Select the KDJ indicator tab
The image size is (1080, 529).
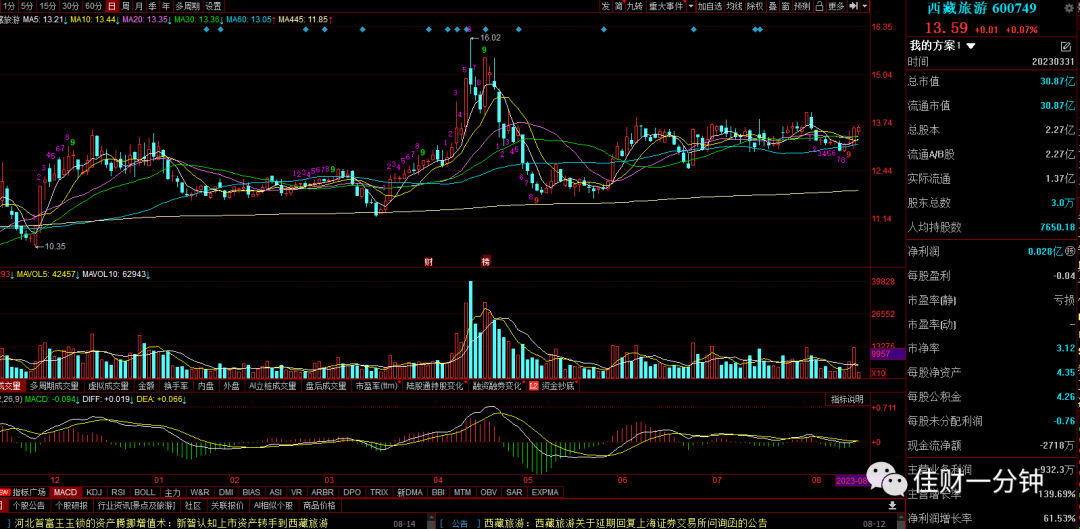[x=94, y=492]
